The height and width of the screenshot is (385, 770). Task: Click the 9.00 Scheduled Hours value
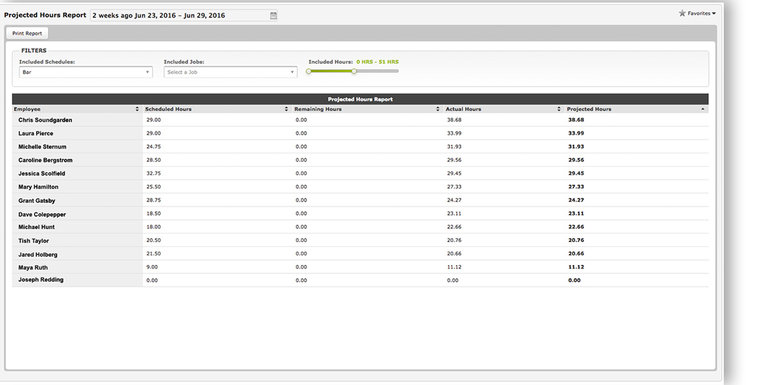[x=152, y=267]
